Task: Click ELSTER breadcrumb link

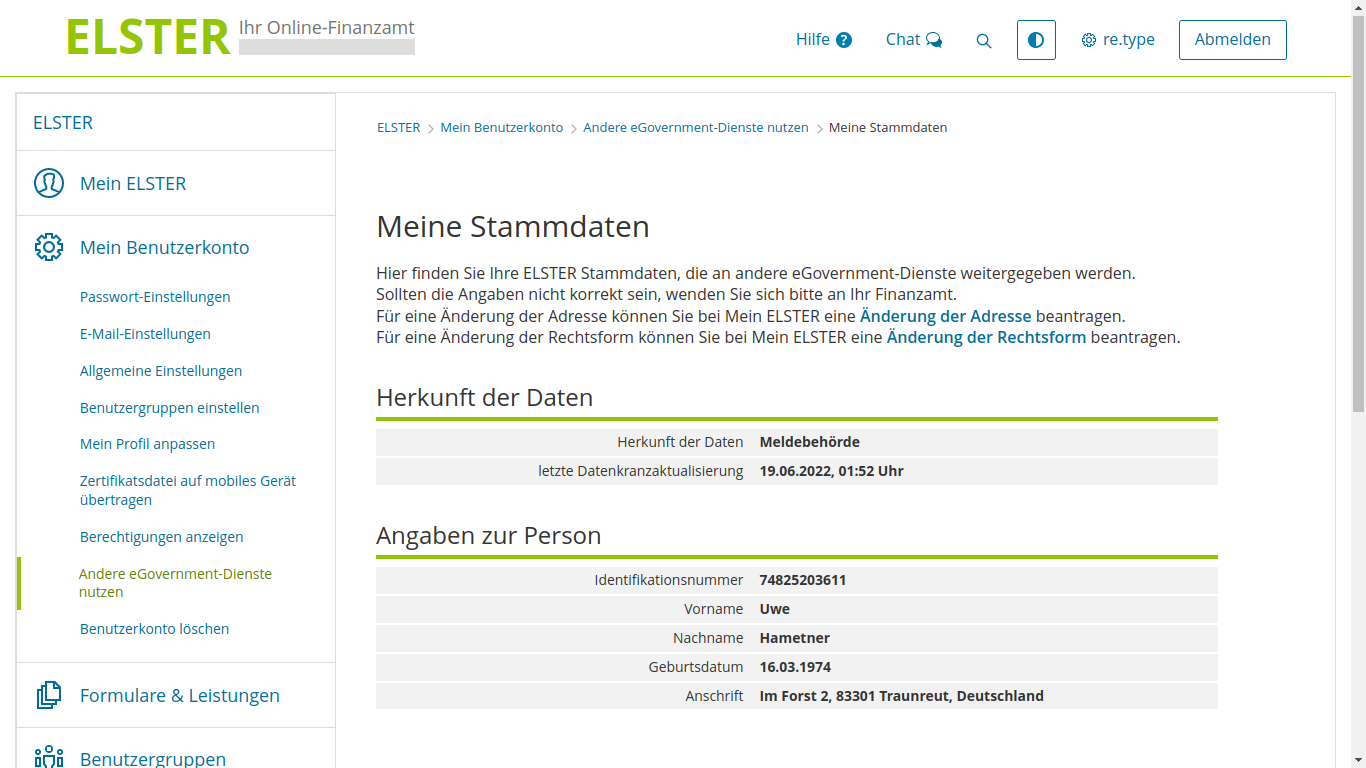Action: (x=399, y=128)
